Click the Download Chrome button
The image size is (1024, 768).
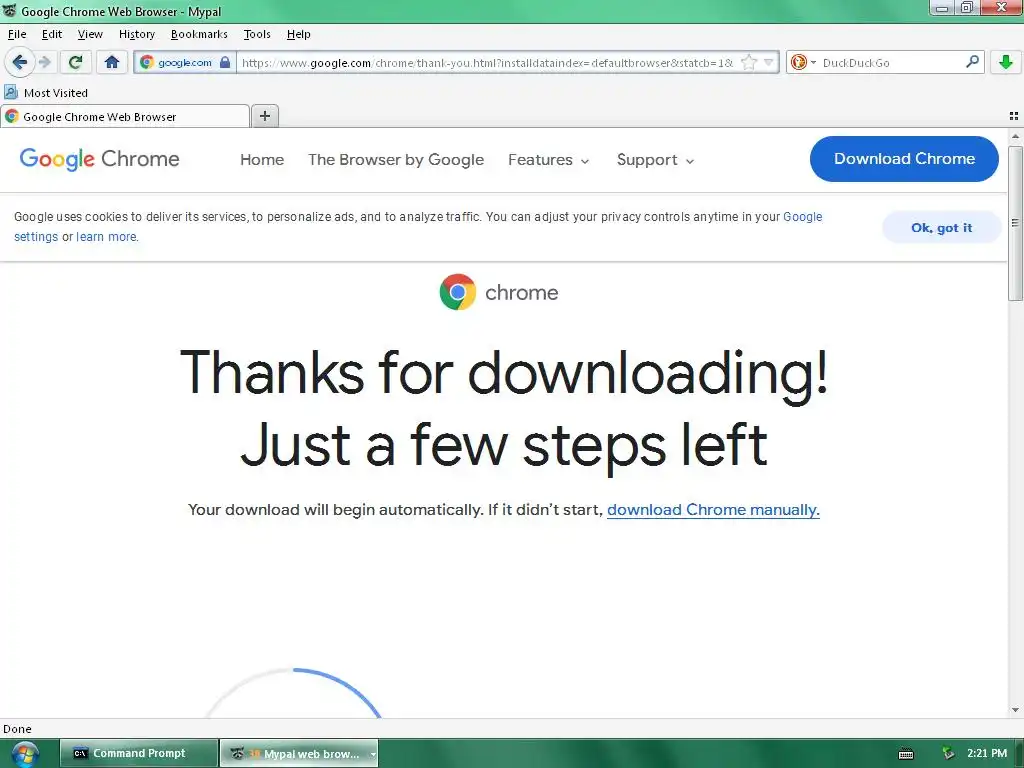click(x=904, y=159)
